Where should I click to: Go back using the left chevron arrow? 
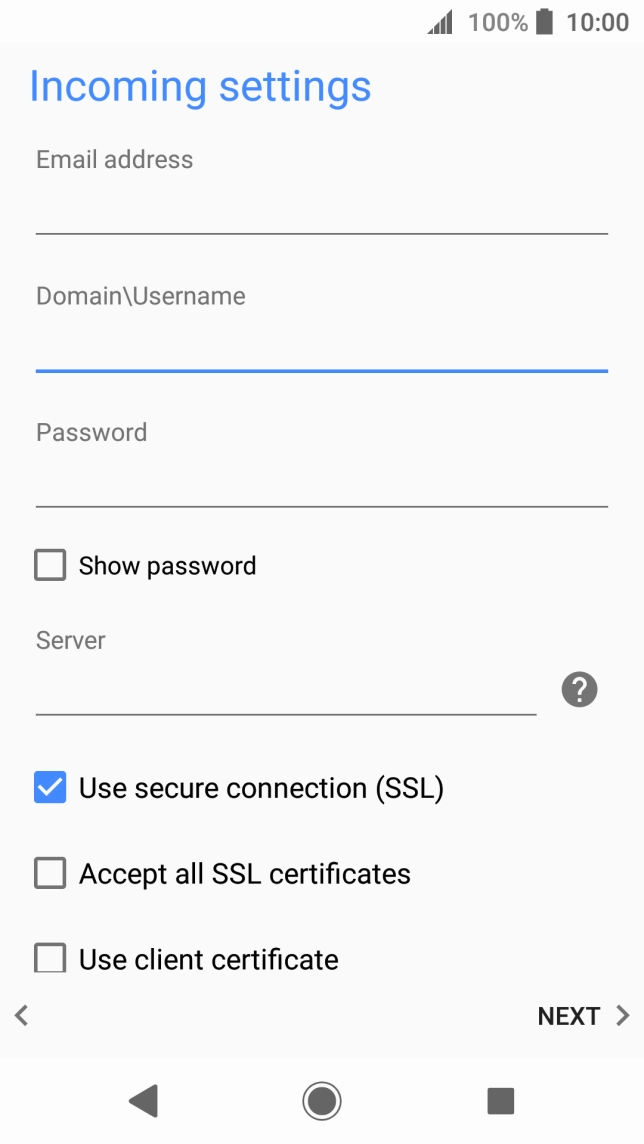point(21,1016)
